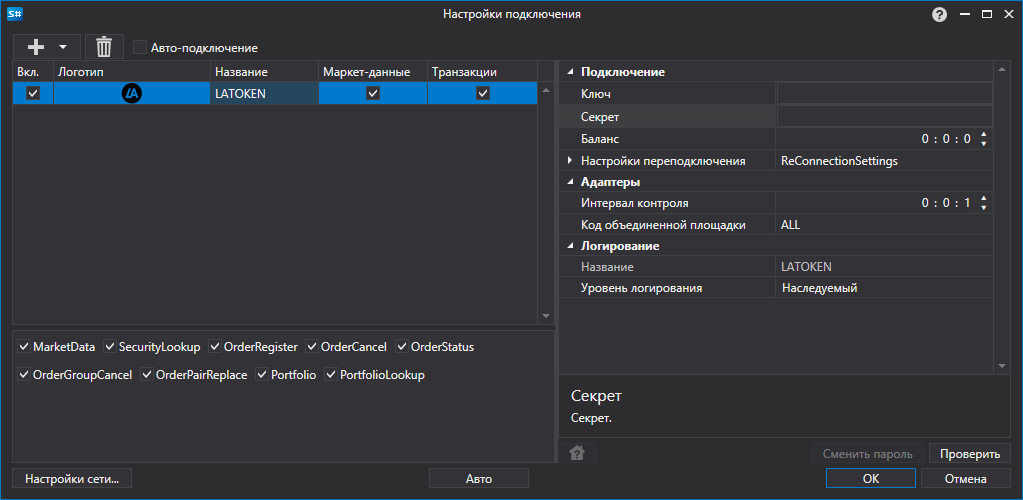Screen dimensions: 1023x500
Task: Open the add connection dropdown arrow
Action: pyautogui.click(x=63, y=47)
